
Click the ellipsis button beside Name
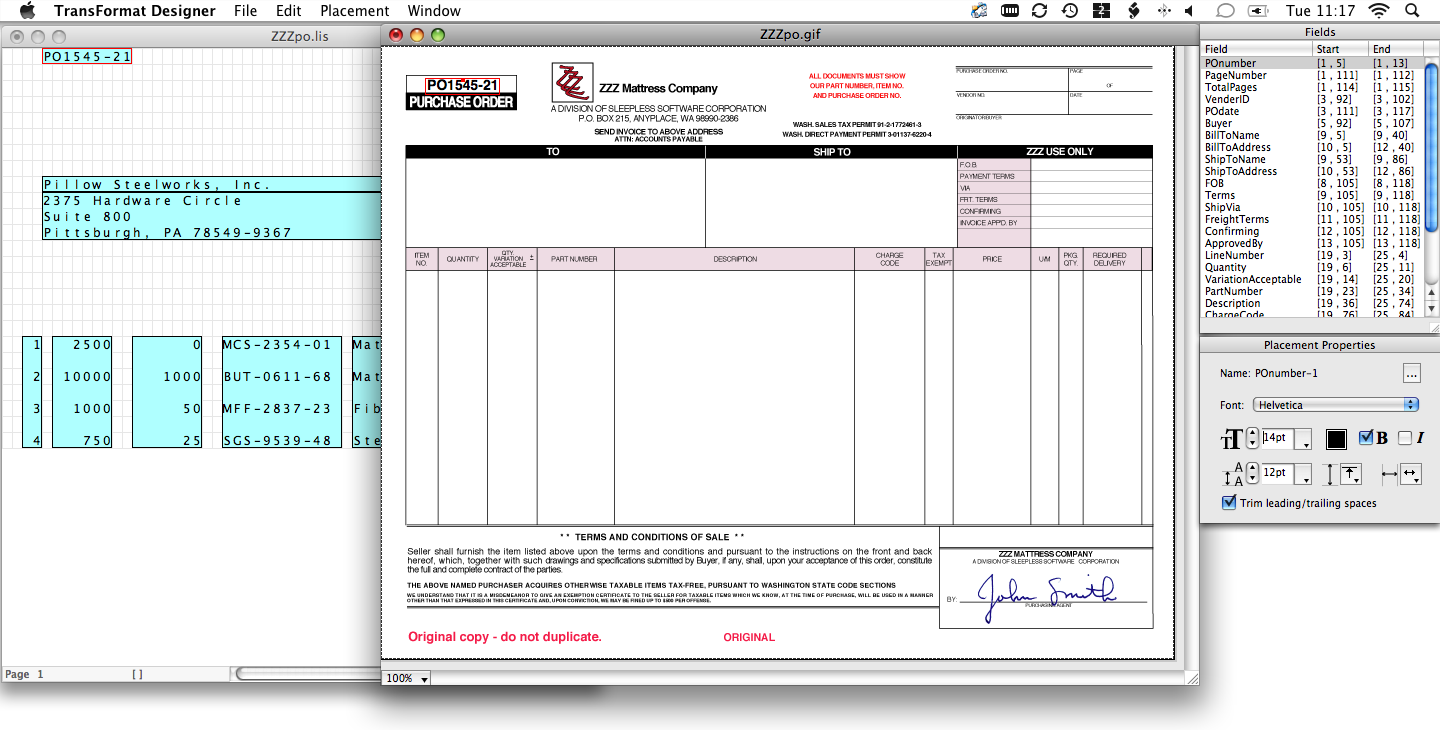(1411, 373)
